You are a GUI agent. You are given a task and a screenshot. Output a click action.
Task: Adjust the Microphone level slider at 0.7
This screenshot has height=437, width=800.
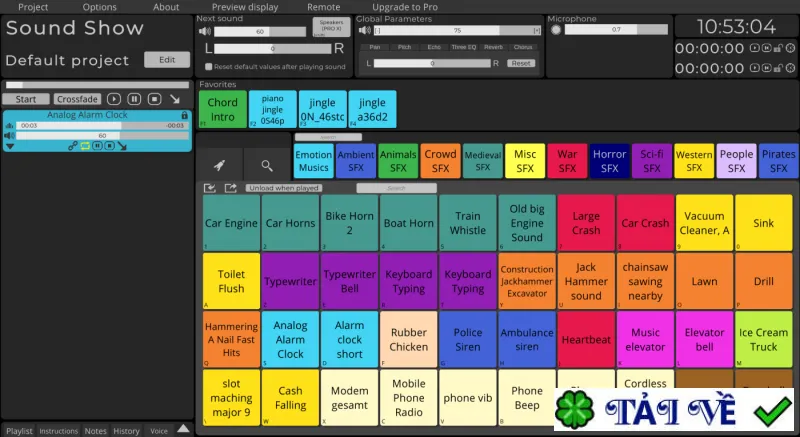(616, 30)
